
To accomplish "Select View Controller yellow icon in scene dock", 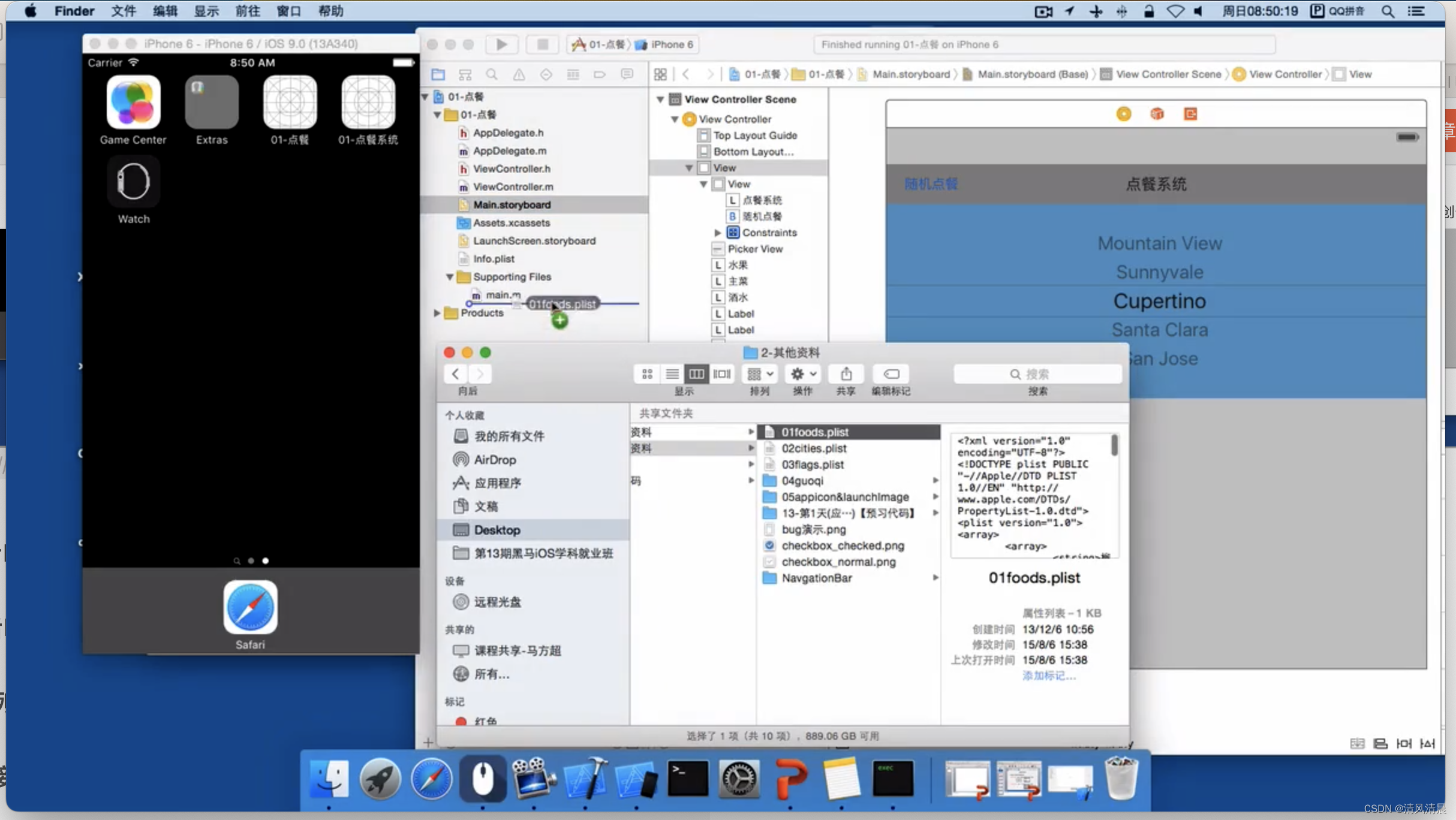I will coord(1124,114).
